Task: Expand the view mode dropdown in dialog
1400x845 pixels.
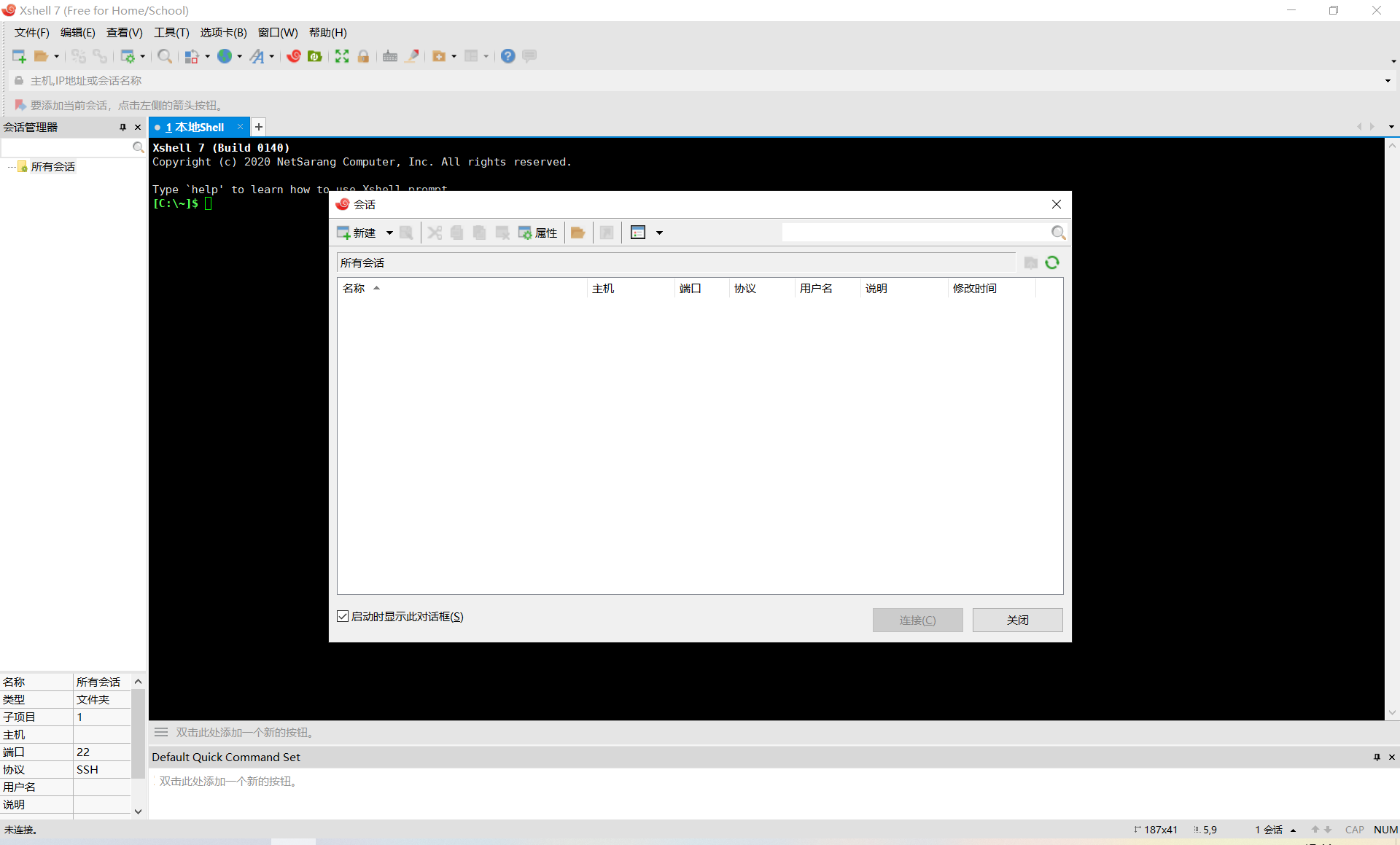Action: click(x=659, y=233)
